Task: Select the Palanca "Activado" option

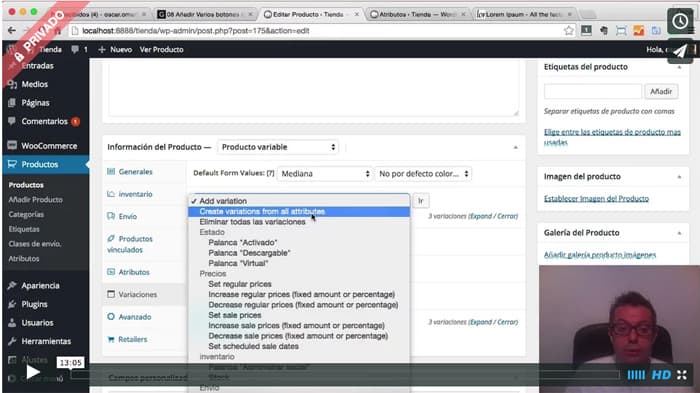Action: [299, 242]
